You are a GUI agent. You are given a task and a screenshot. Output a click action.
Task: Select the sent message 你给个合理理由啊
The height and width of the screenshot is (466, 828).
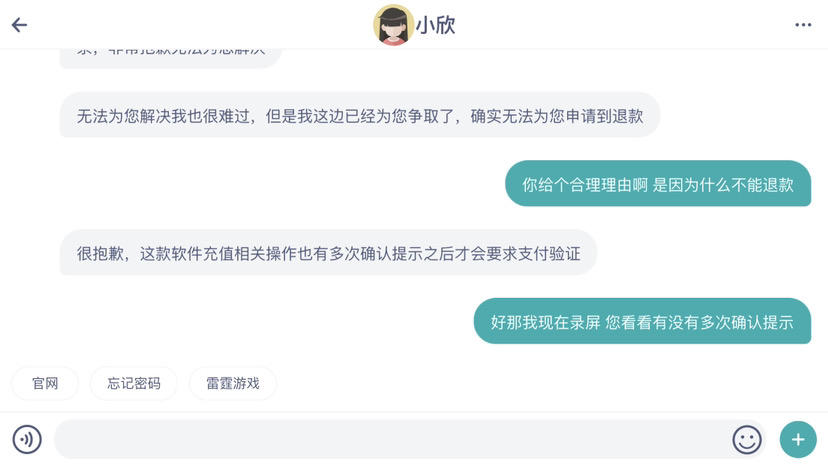(657, 184)
